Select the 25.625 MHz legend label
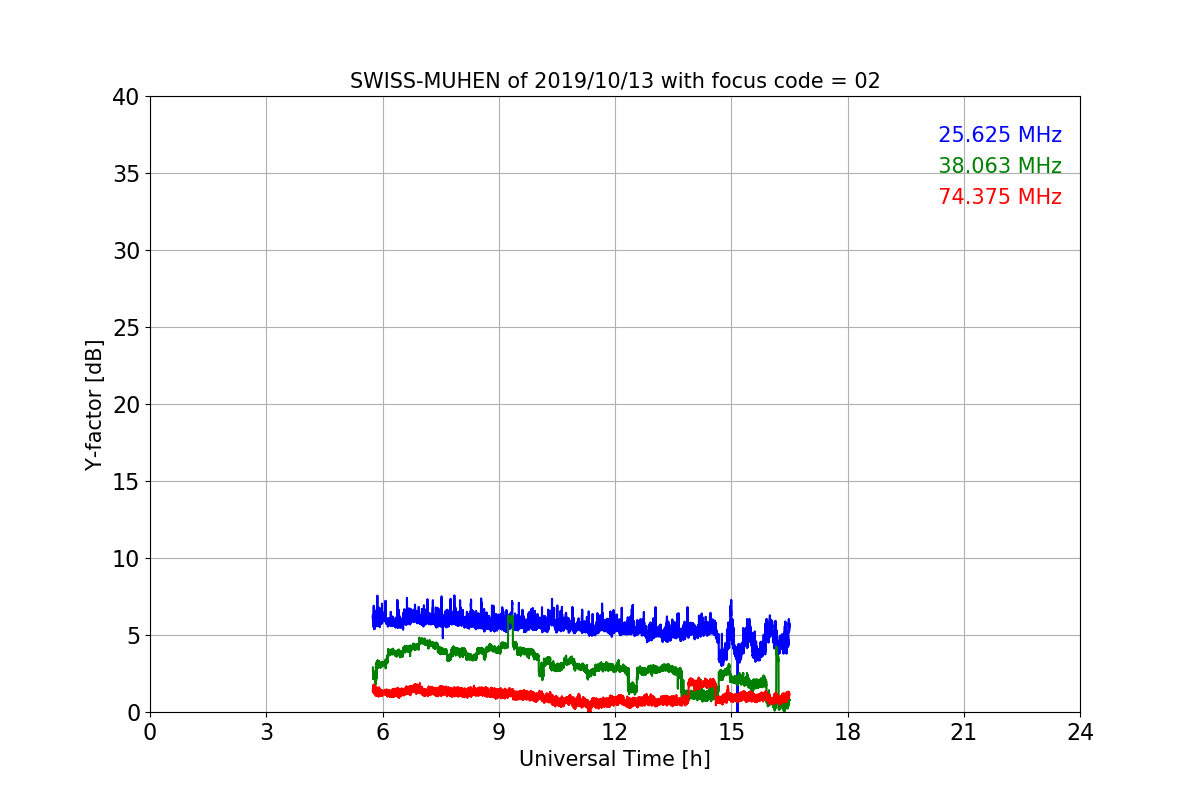The width and height of the screenshot is (1200, 800). (x=999, y=135)
